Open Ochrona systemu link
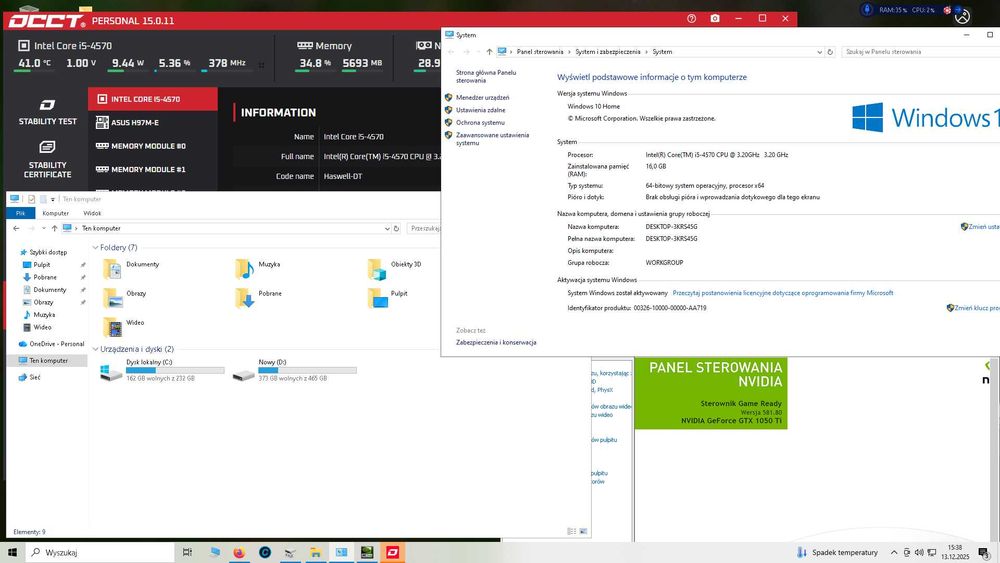 pos(480,122)
